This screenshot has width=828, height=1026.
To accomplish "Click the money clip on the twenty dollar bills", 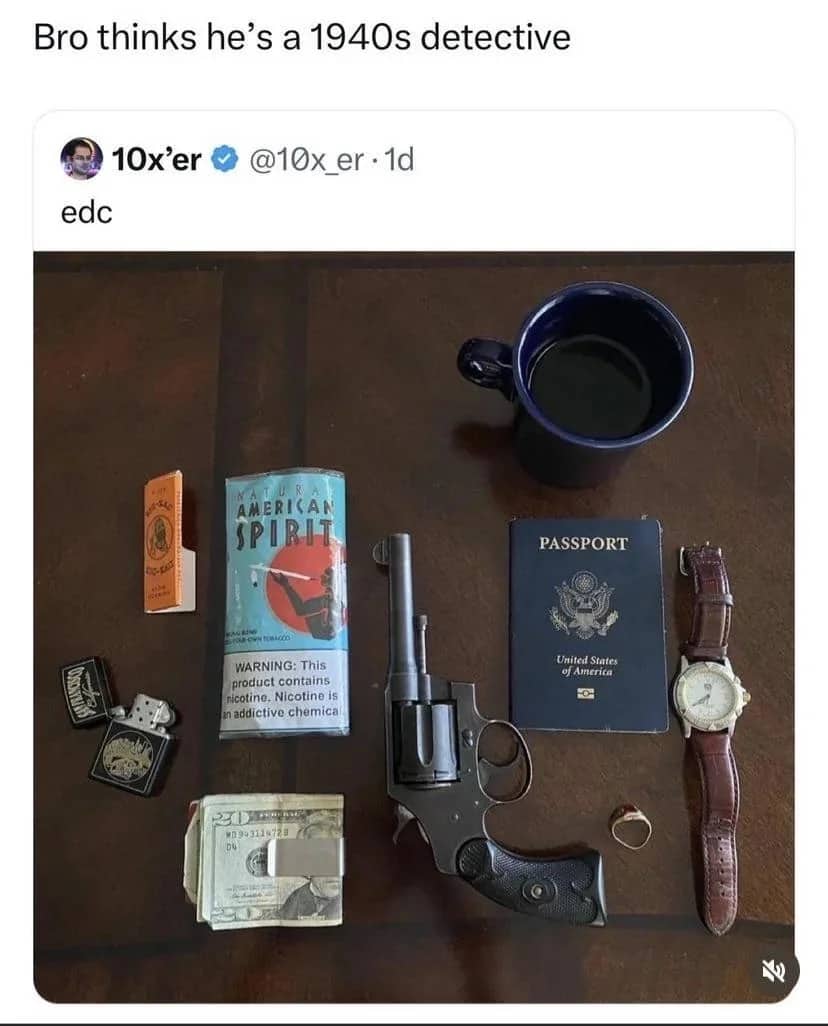I will 304,857.
